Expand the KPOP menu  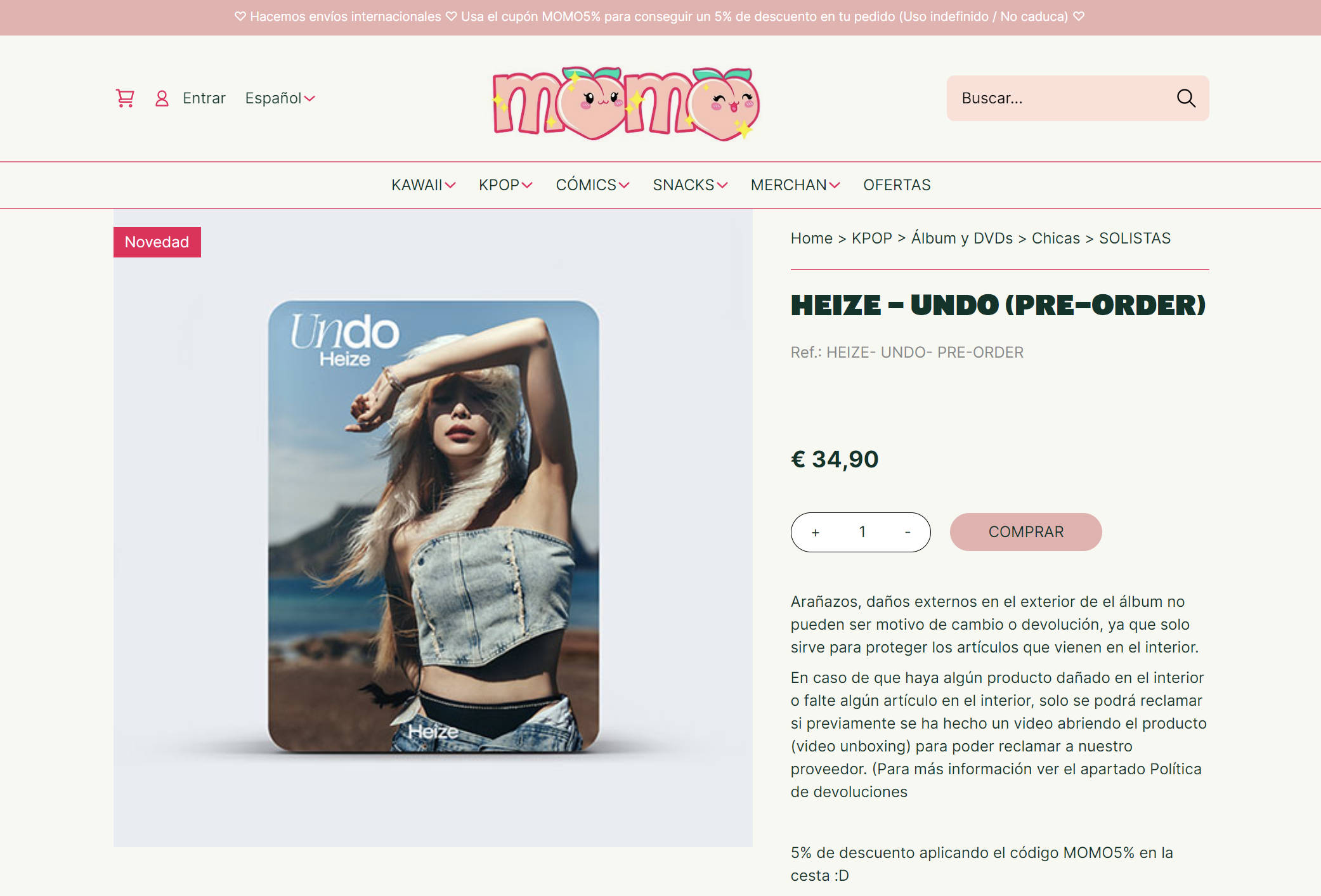point(505,185)
